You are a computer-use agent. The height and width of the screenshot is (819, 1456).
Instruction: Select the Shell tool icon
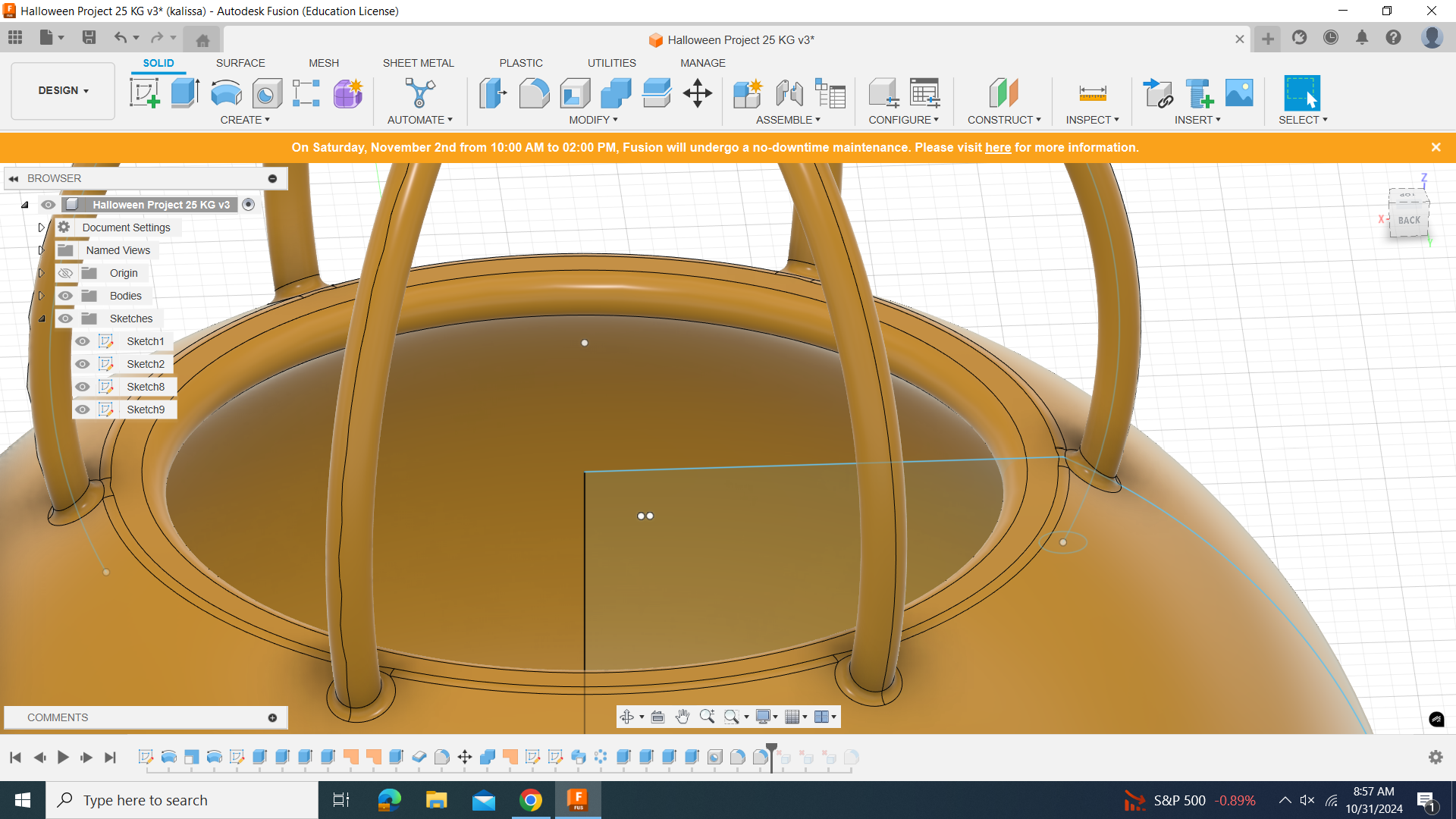[x=575, y=93]
